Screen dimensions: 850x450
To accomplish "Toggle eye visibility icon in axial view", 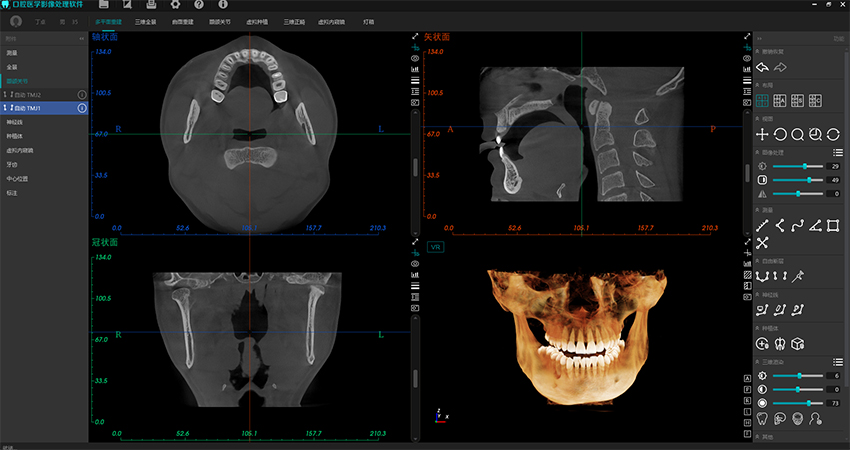I will click(x=415, y=59).
